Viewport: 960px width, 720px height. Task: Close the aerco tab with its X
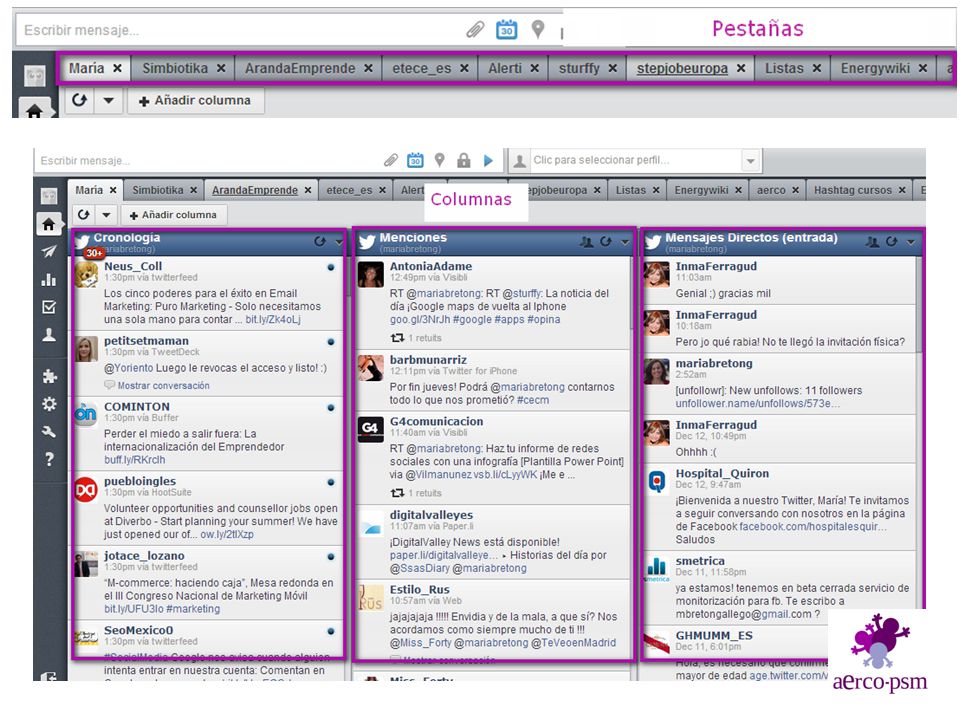(795, 190)
